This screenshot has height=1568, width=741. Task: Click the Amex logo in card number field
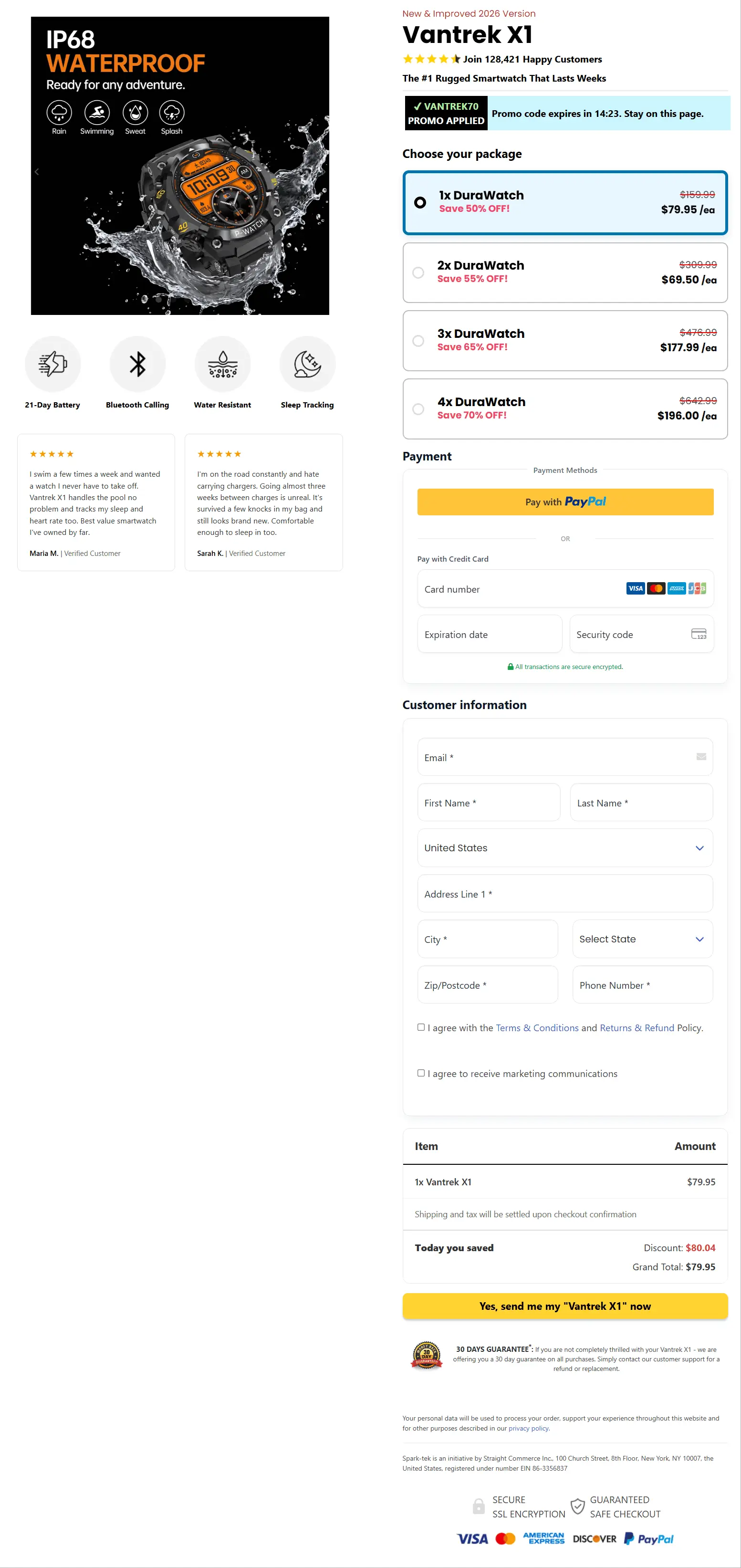pyautogui.click(x=677, y=589)
